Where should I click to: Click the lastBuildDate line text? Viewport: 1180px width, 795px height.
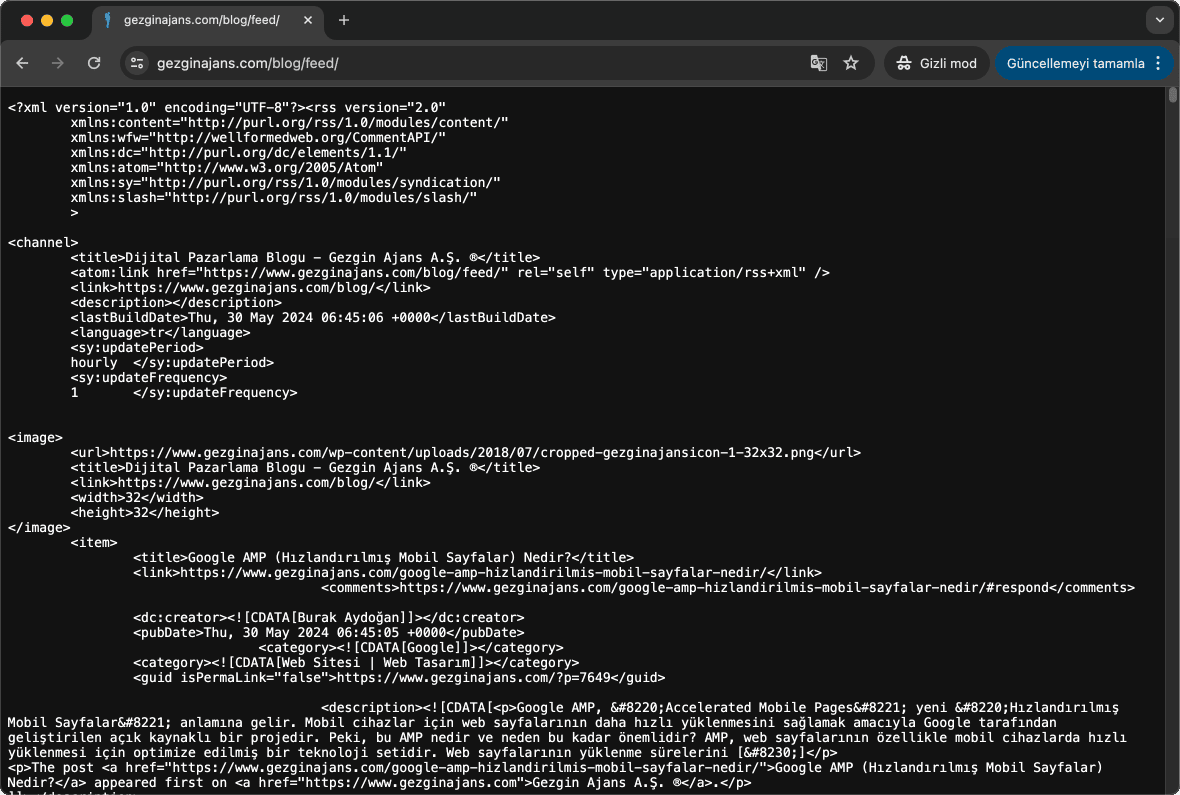click(x=313, y=318)
